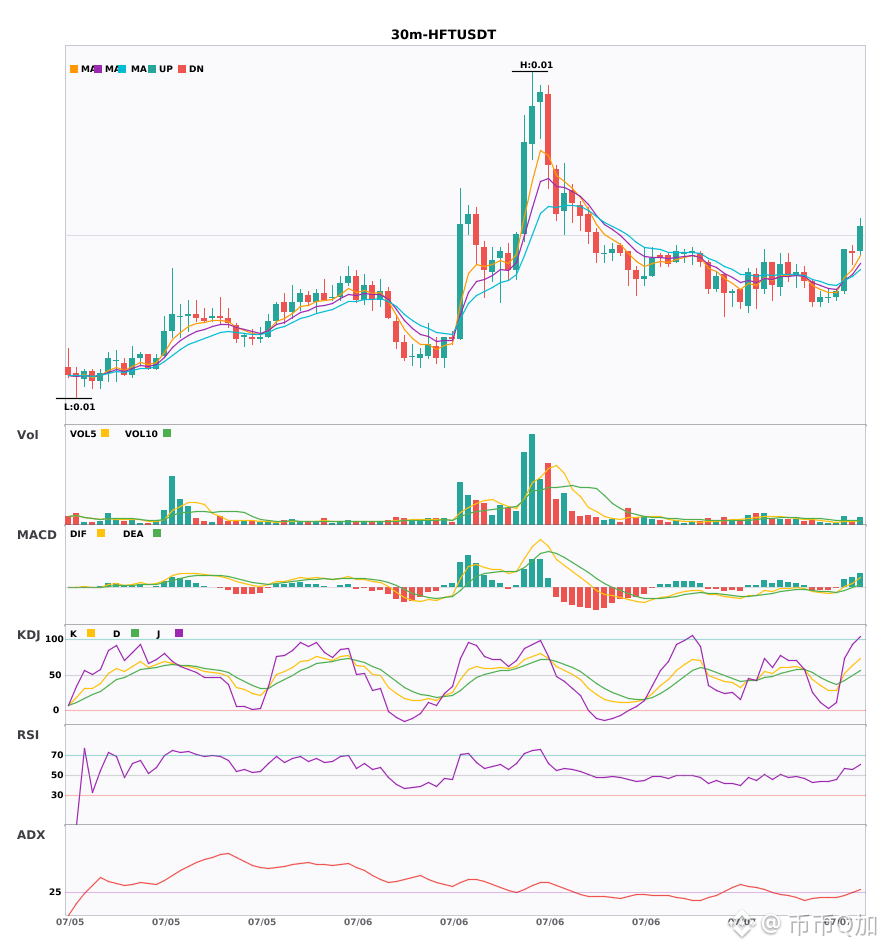Click the KDJ axis value 0
Viewport: 885px width, 950px height.
(x=56, y=710)
